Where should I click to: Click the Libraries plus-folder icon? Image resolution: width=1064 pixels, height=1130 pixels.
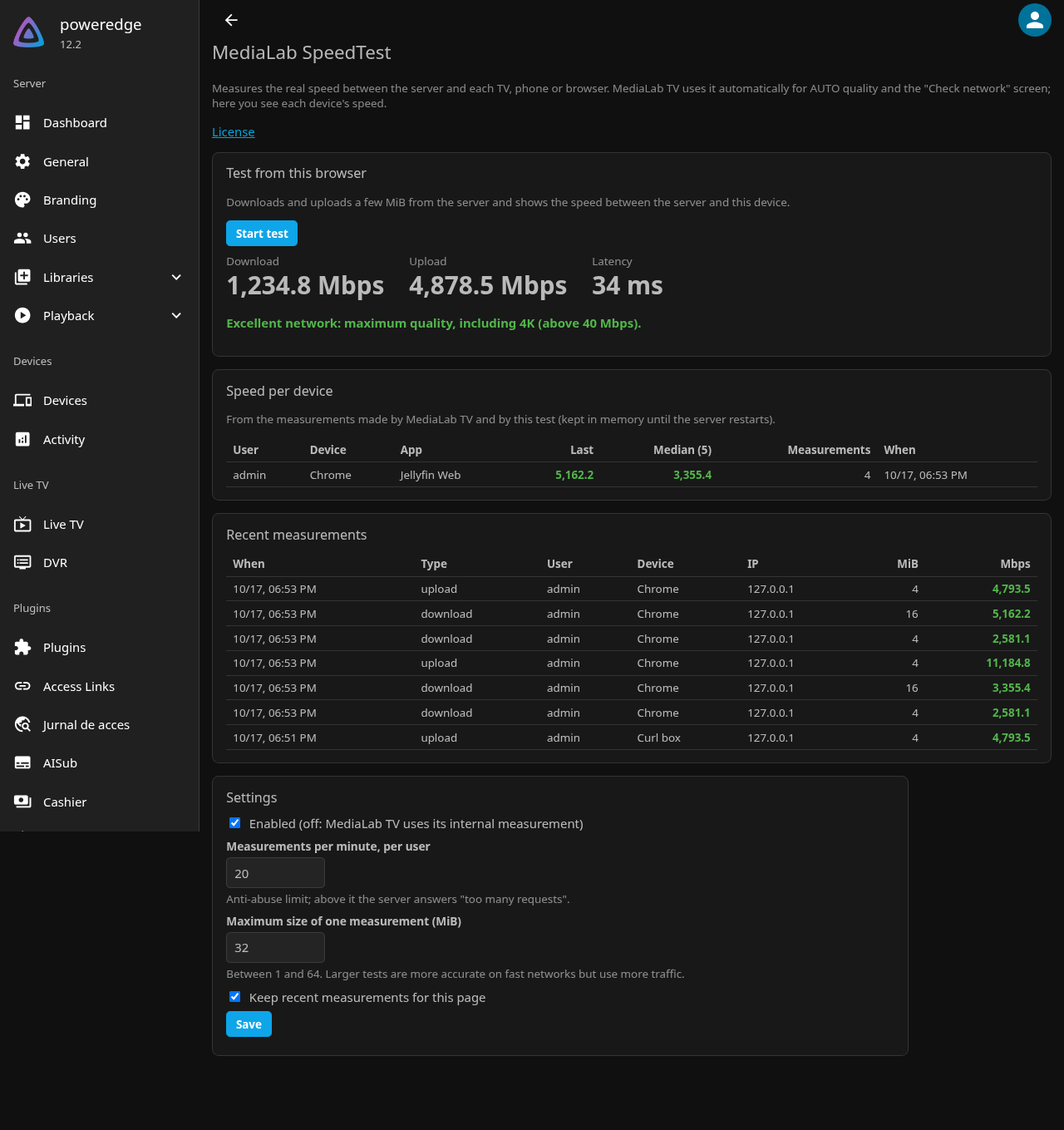click(x=22, y=277)
